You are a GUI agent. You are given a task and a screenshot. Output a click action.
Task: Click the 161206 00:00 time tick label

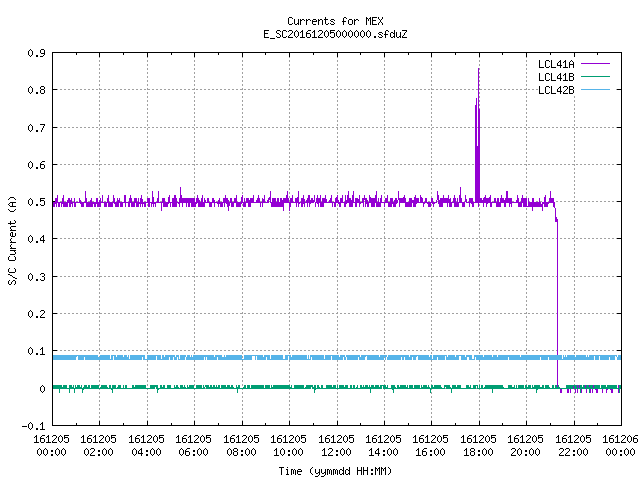pos(620,446)
